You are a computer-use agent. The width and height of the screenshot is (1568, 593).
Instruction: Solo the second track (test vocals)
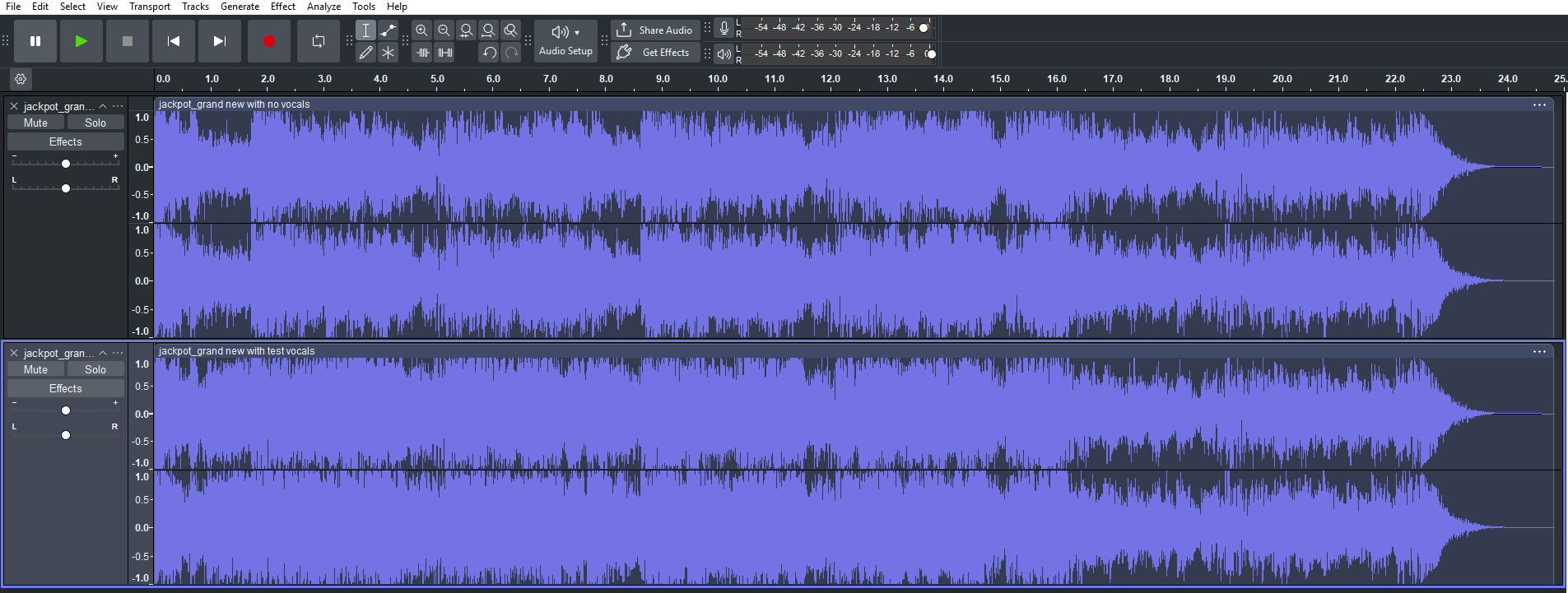click(x=95, y=369)
